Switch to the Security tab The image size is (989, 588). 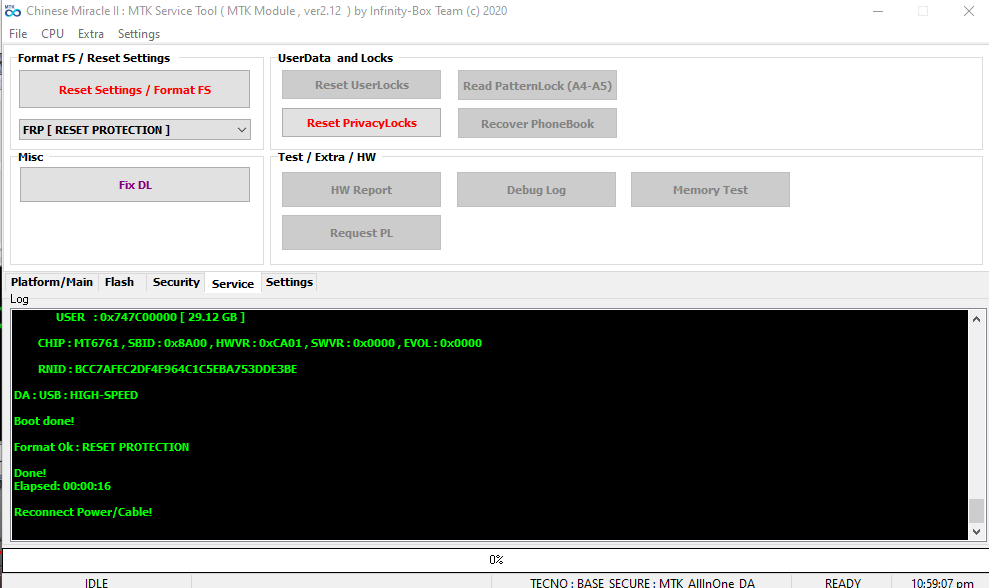pyautogui.click(x=176, y=282)
